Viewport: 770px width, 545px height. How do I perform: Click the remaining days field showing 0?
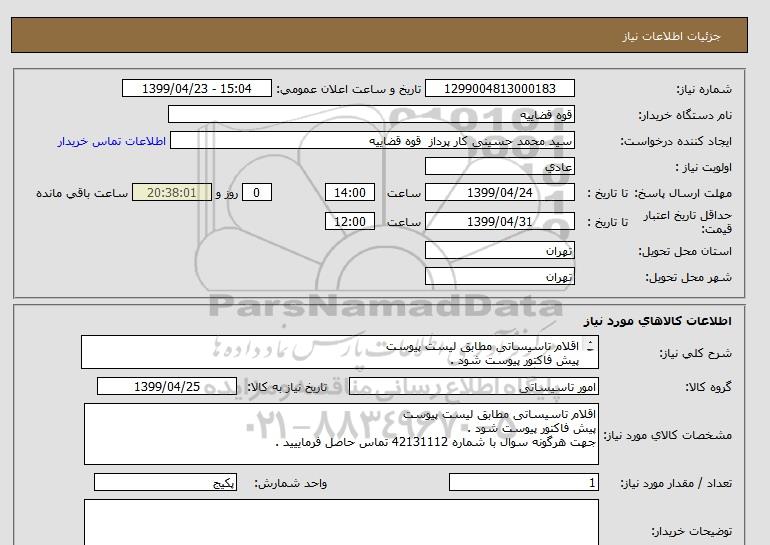pyautogui.click(x=256, y=193)
